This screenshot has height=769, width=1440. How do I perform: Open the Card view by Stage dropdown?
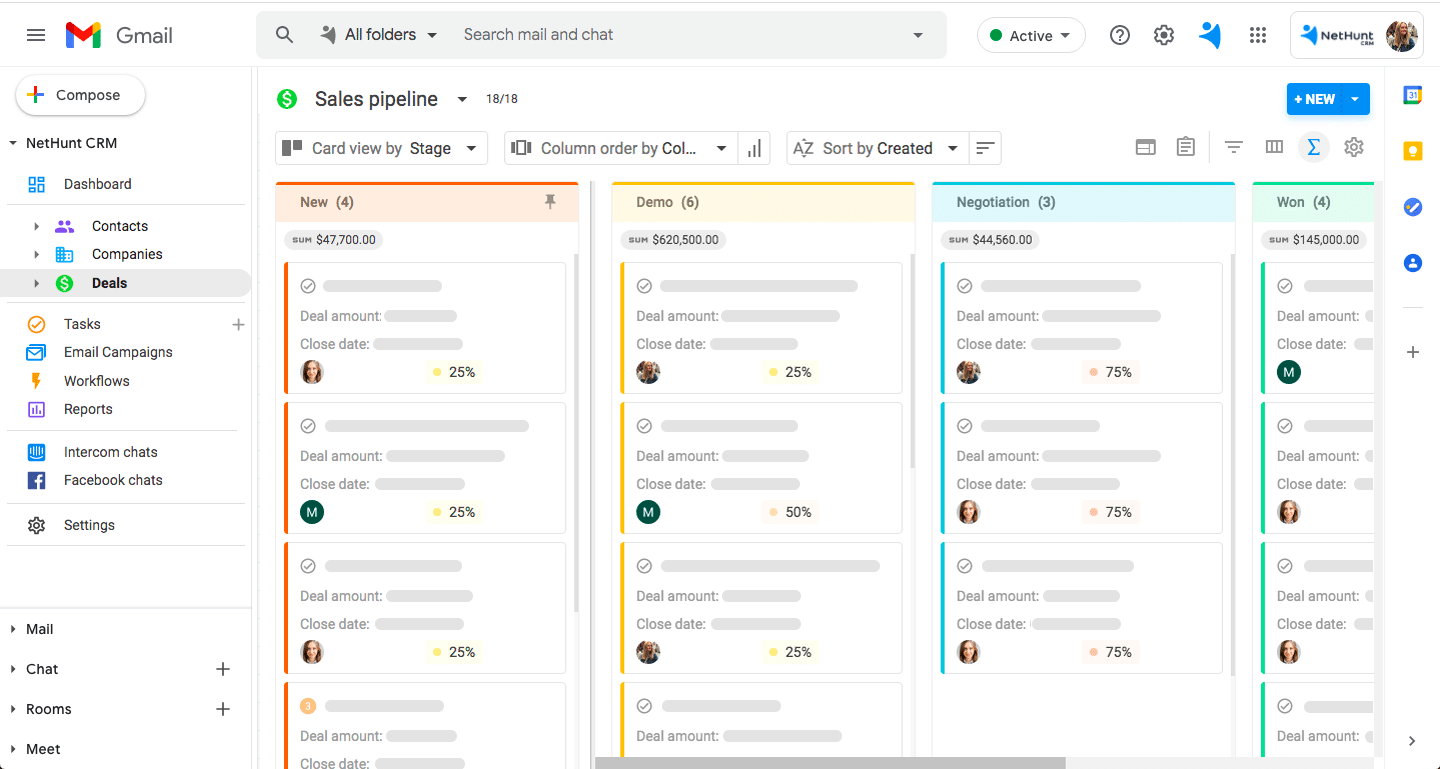[381, 148]
